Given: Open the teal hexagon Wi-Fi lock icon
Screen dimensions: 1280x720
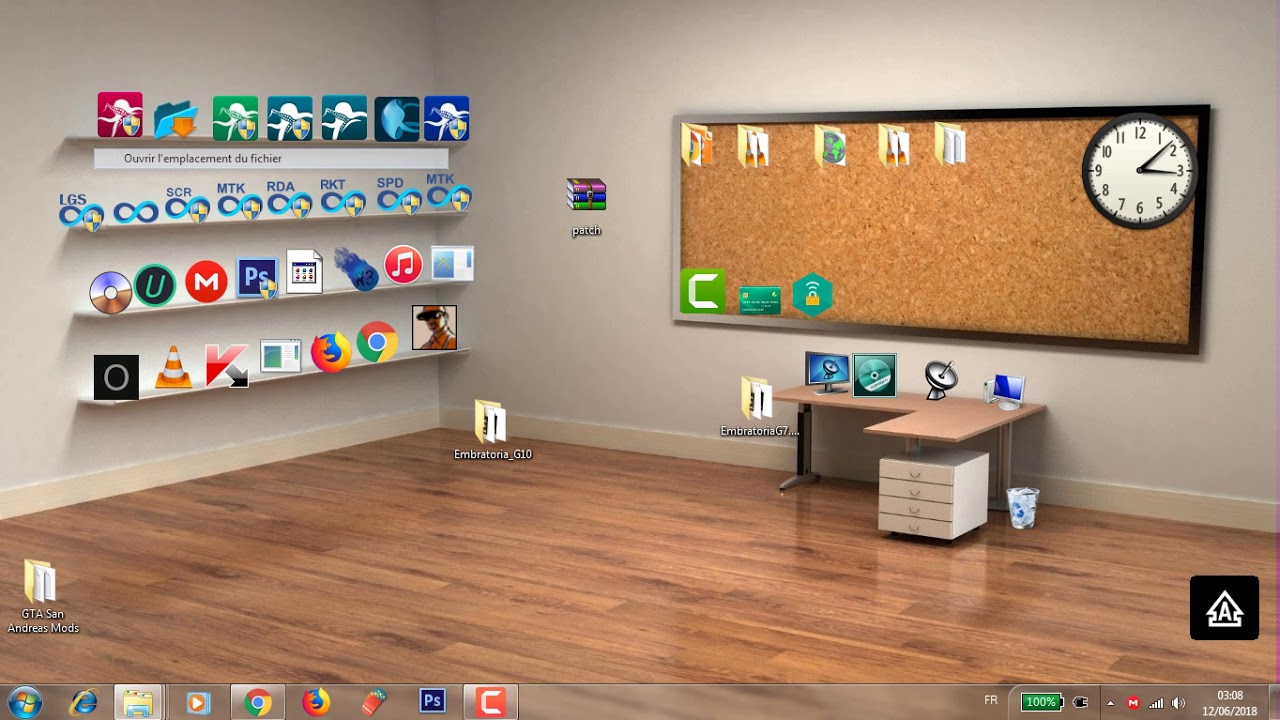Looking at the screenshot, I should [812, 295].
